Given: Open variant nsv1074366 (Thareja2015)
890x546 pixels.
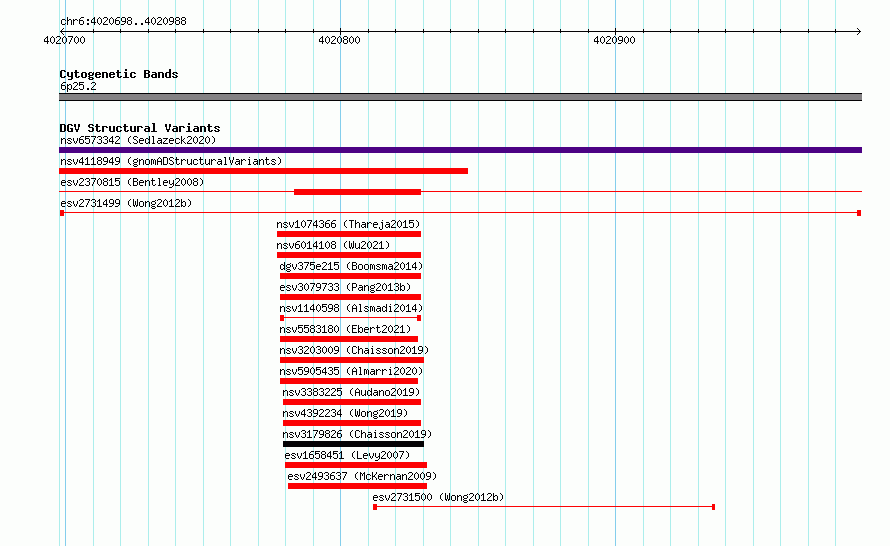Looking at the screenshot, I should click(349, 224).
